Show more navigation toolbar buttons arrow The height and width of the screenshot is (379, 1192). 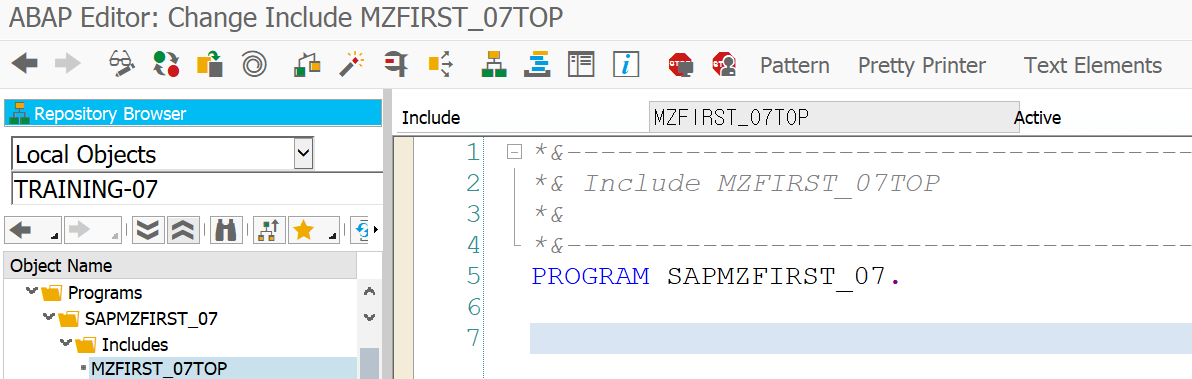pyautogui.click(x=376, y=230)
